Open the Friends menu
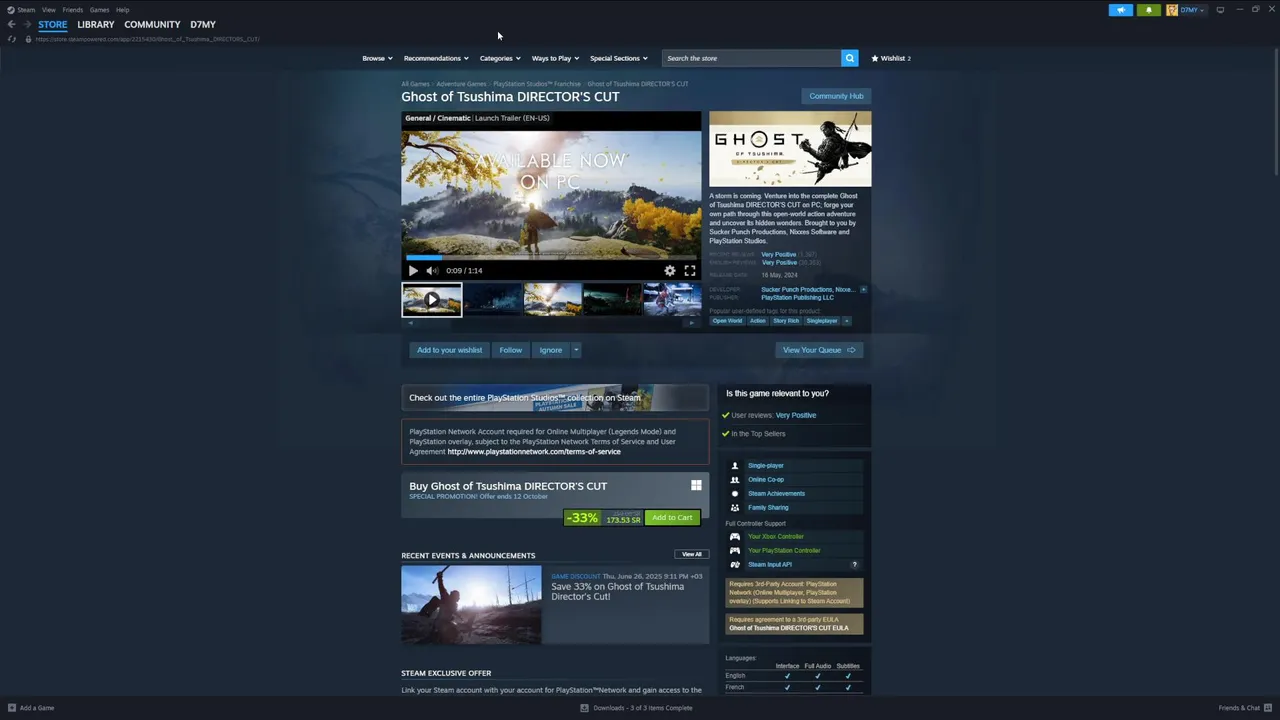Image resolution: width=1280 pixels, height=720 pixels. coord(73,10)
